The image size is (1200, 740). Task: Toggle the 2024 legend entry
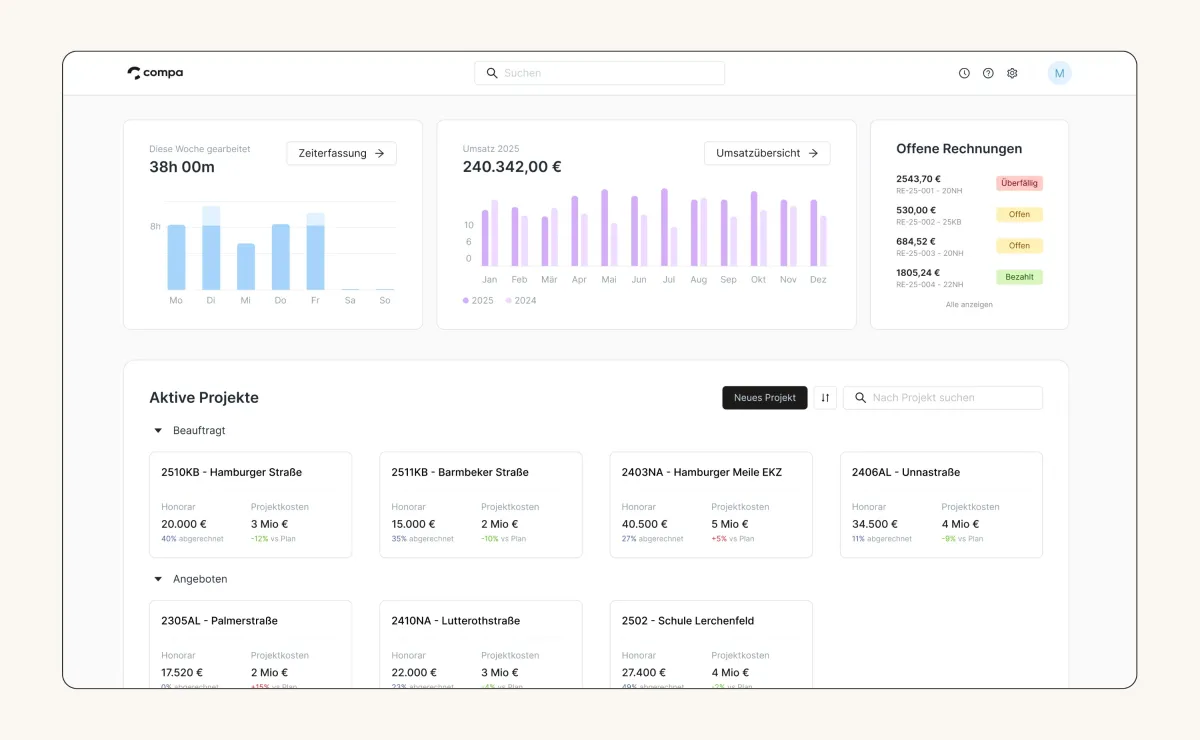coord(521,300)
